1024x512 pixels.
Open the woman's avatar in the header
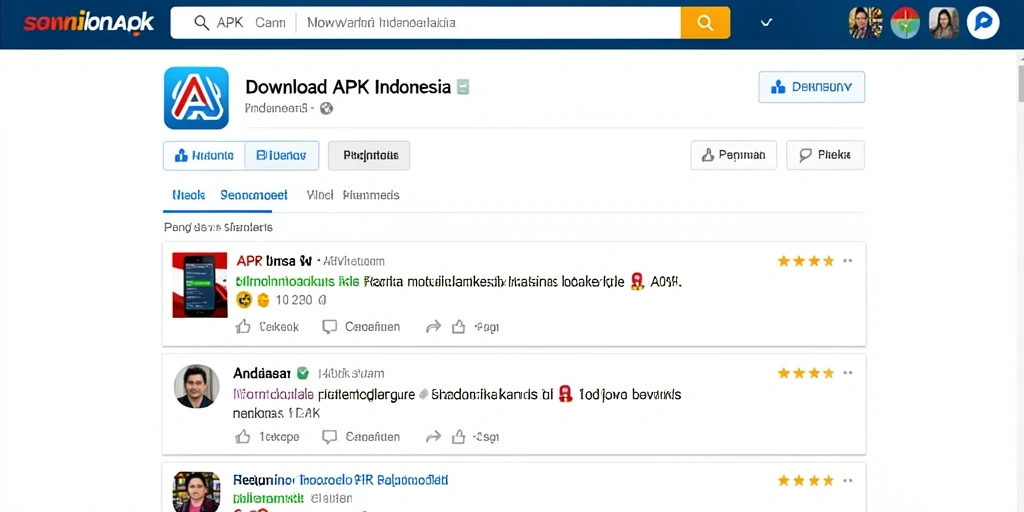(x=944, y=23)
